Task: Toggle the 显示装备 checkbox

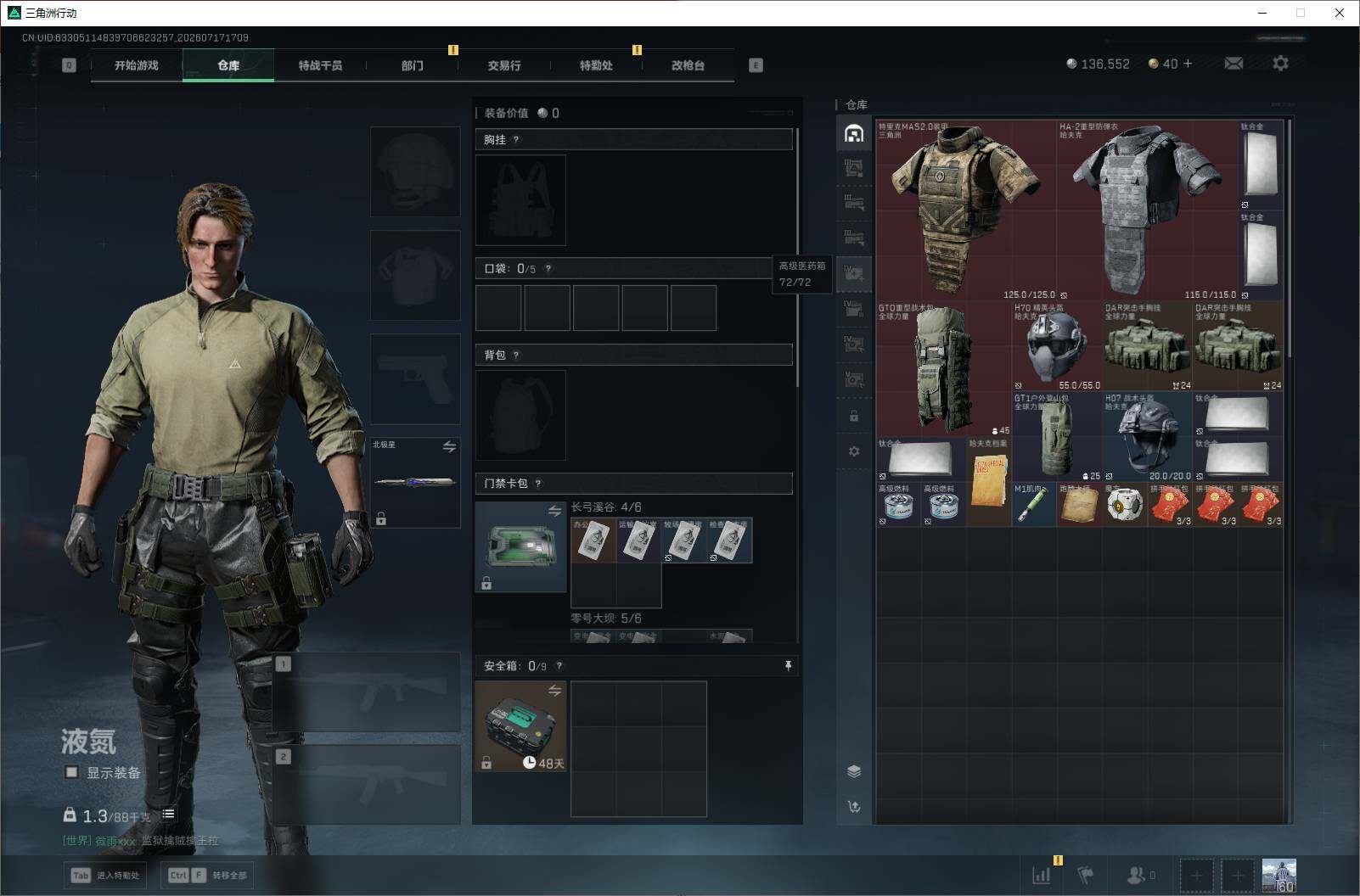Action: pos(72,772)
